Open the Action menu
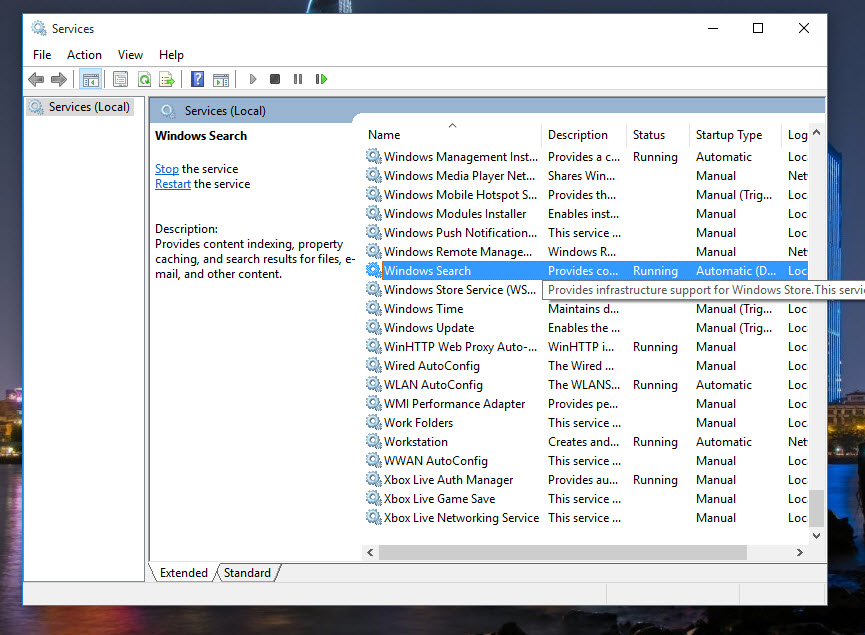Screen dimensions: 865x635 pos(84,55)
